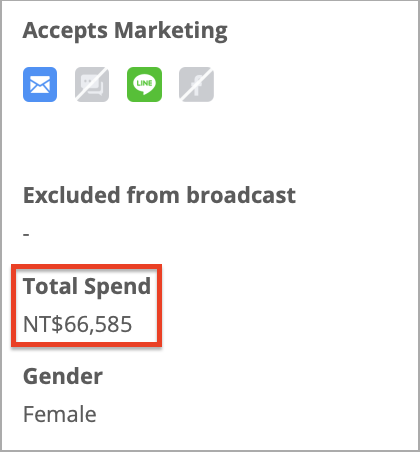Click the word "Excluded" in the heading
The height and width of the screenshot is (452, 420).
(72, 195)
